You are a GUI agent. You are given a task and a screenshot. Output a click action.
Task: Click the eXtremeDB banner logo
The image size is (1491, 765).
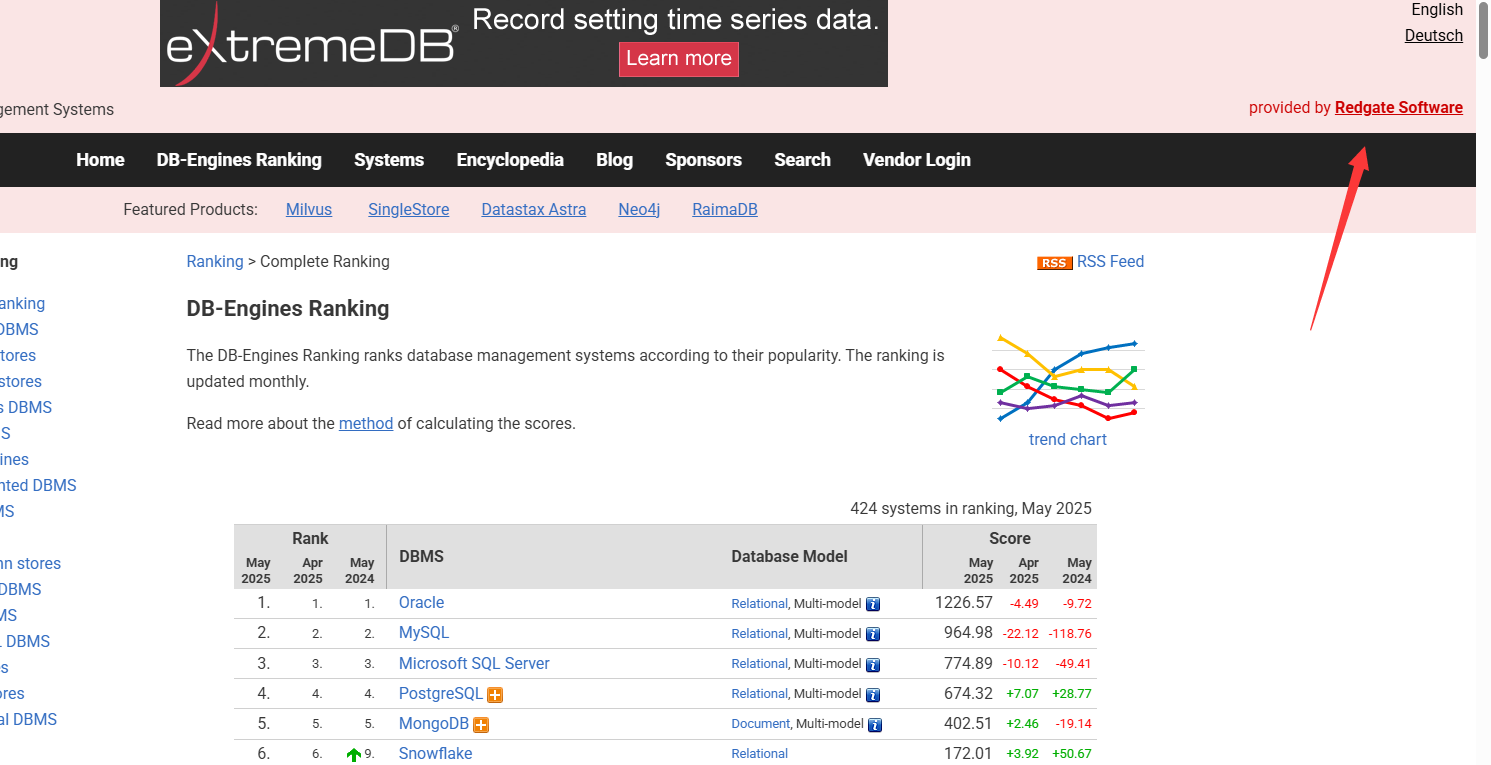[x=312, y=46]
